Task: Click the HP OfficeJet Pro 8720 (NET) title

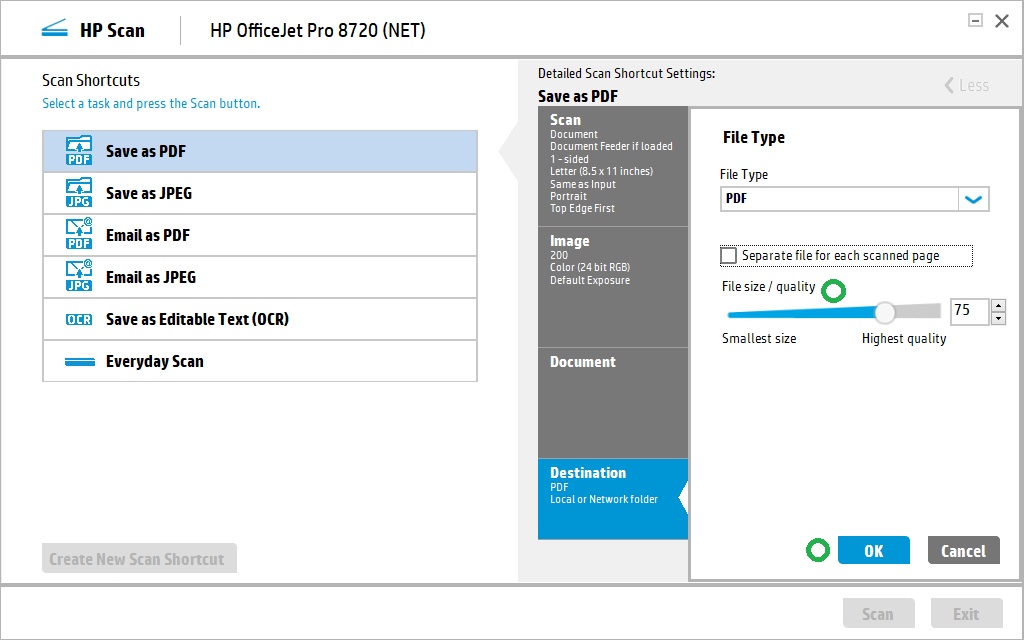Action: click(318, 30)
